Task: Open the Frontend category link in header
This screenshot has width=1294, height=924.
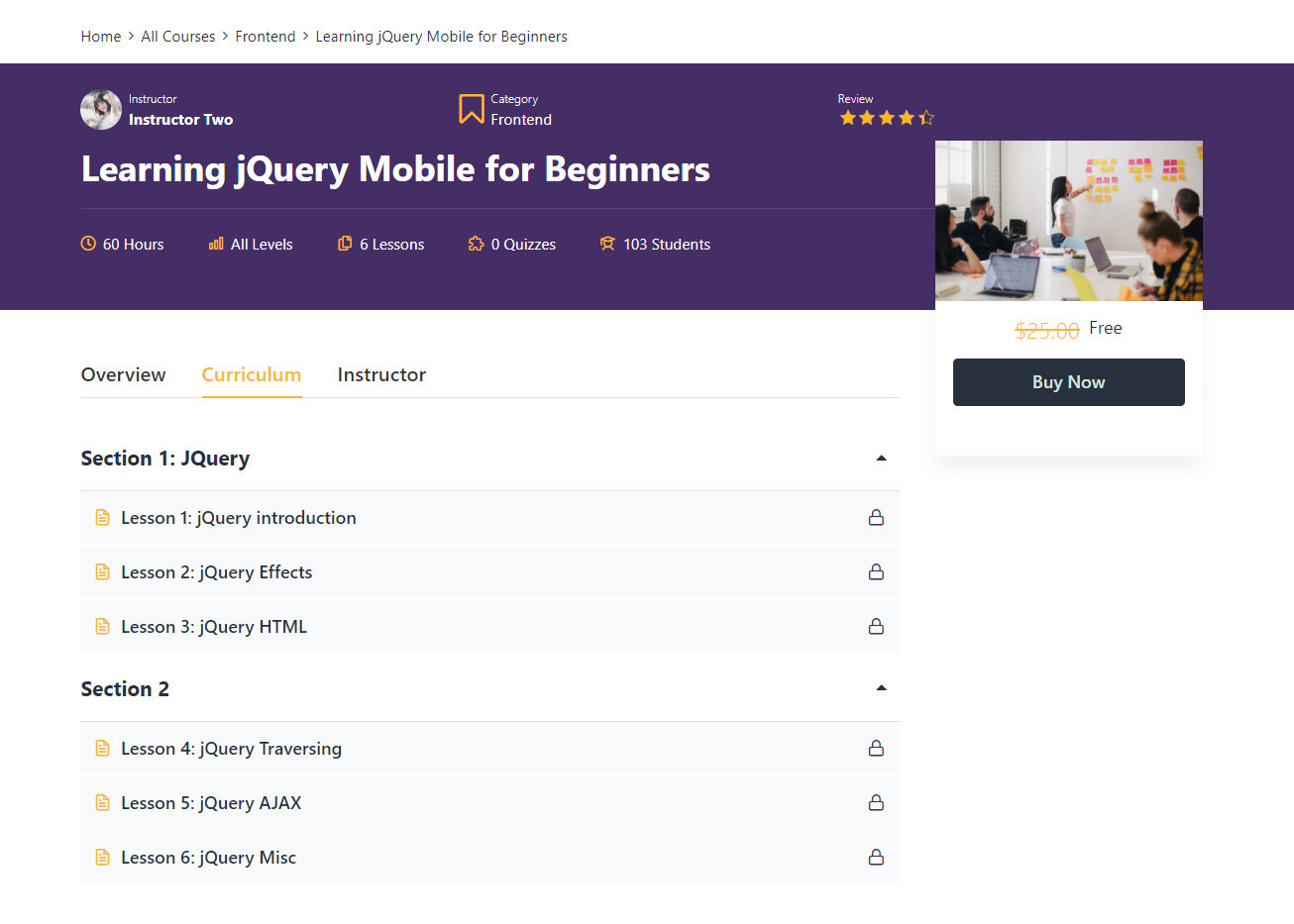Action: (521, 120)
